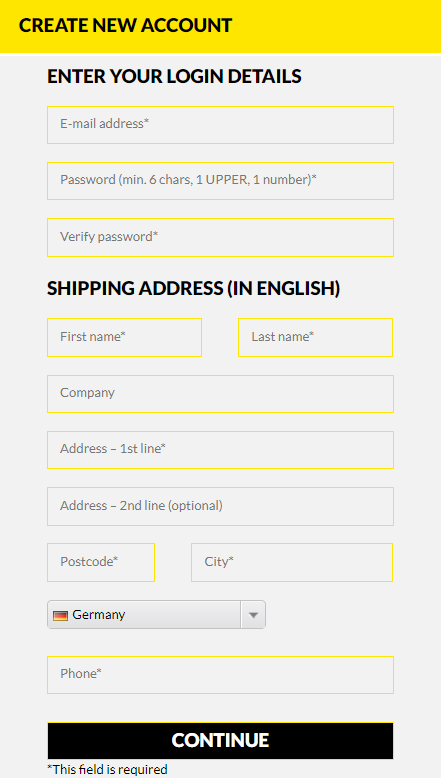Click the German flag icon
Image resolution: width=443 pixels, height=778 pixels.
[x=61, y=616]
